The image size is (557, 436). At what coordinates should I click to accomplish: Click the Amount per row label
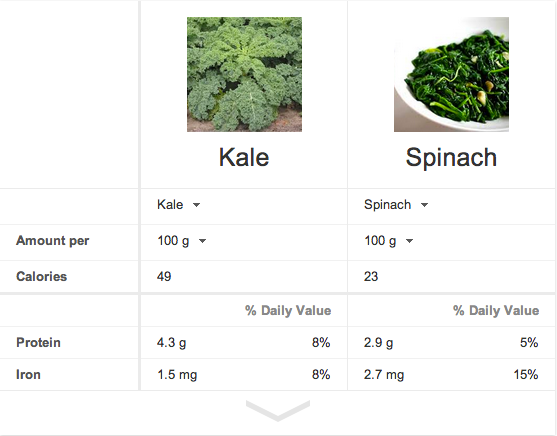(53, 241)
